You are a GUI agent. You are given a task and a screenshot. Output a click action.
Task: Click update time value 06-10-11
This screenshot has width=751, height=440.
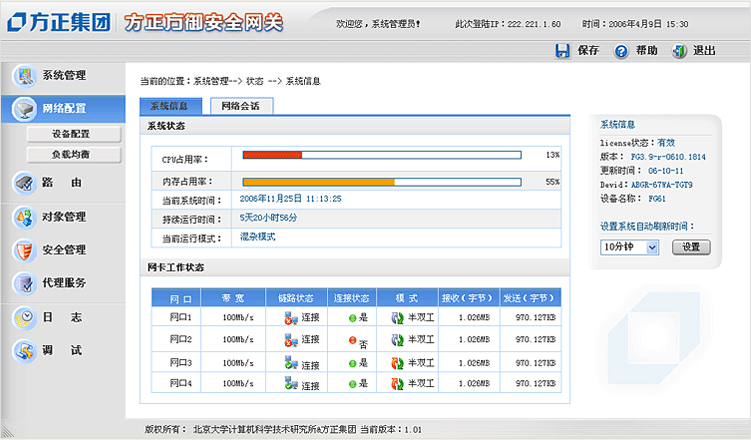(x=666, y=171)
